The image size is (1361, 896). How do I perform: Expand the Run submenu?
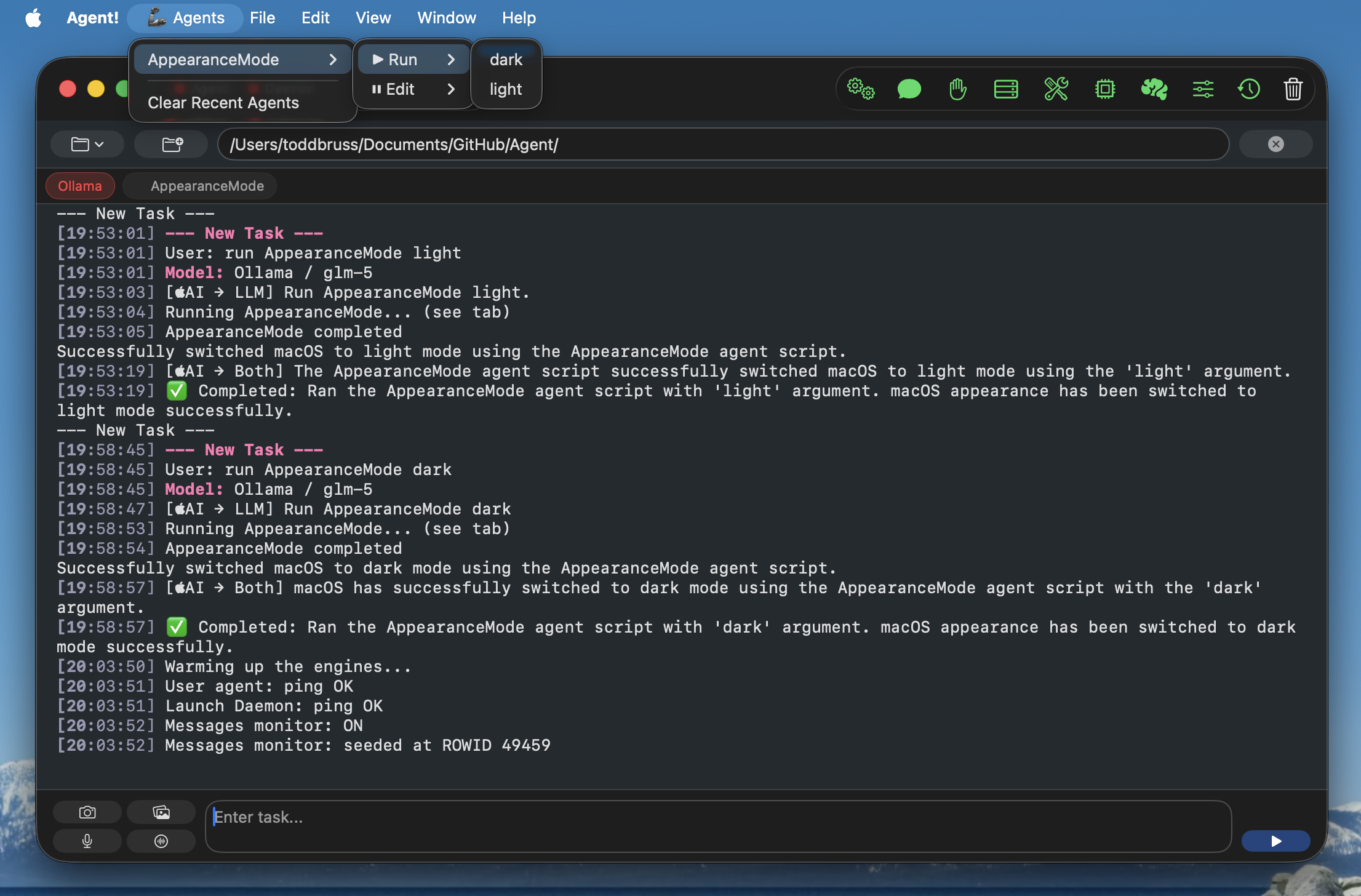tap(413, 60)
